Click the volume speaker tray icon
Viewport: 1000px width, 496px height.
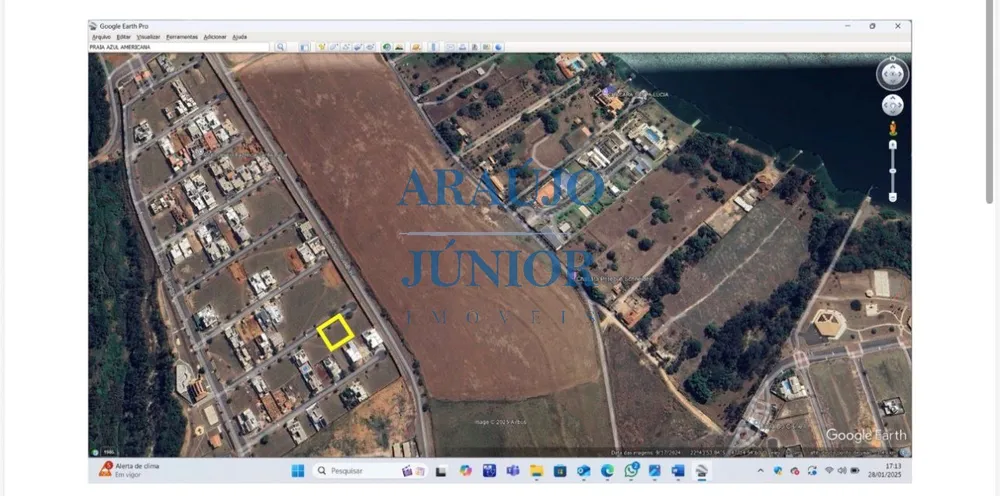tap(842, 470)
